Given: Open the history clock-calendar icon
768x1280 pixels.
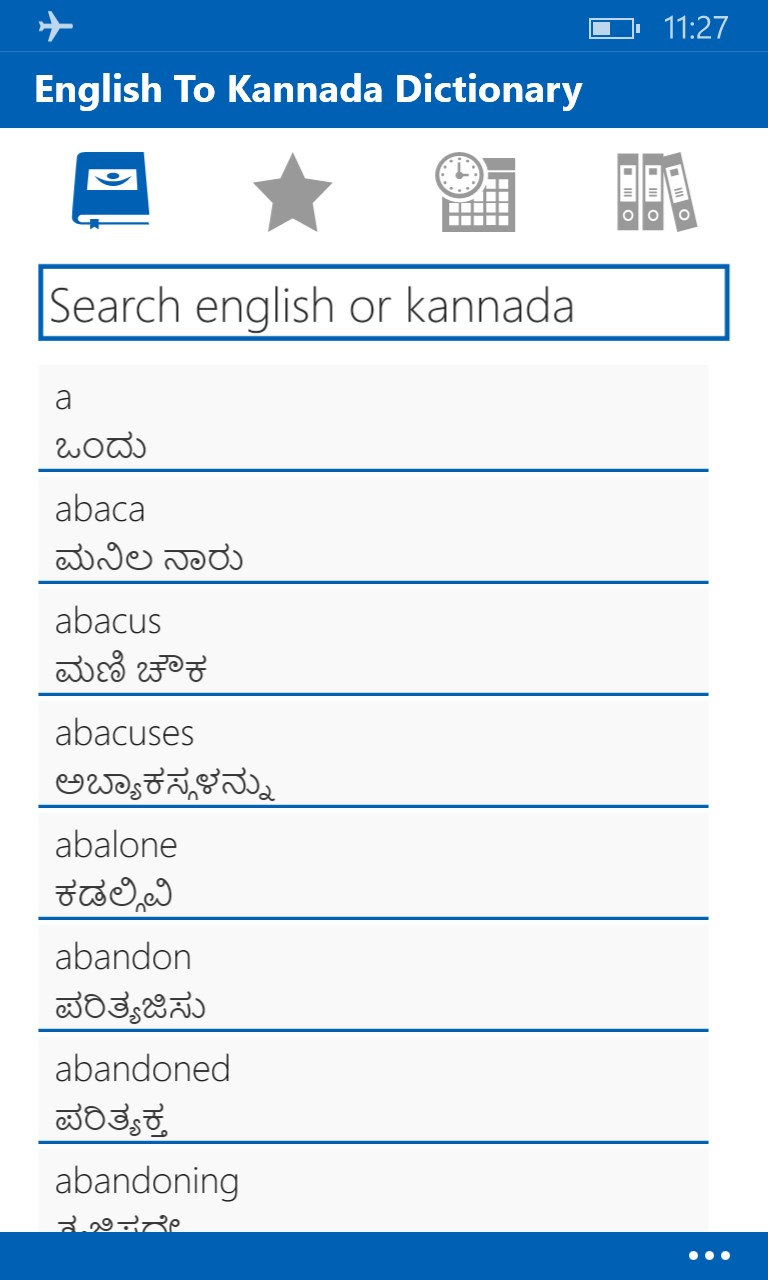Looking at the screenshot, I should point(475,193).
